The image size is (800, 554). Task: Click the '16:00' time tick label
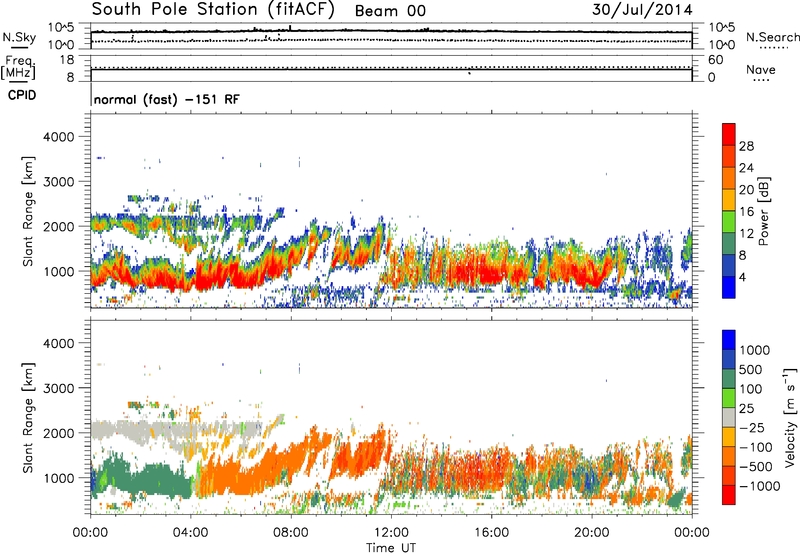point(491,533)
